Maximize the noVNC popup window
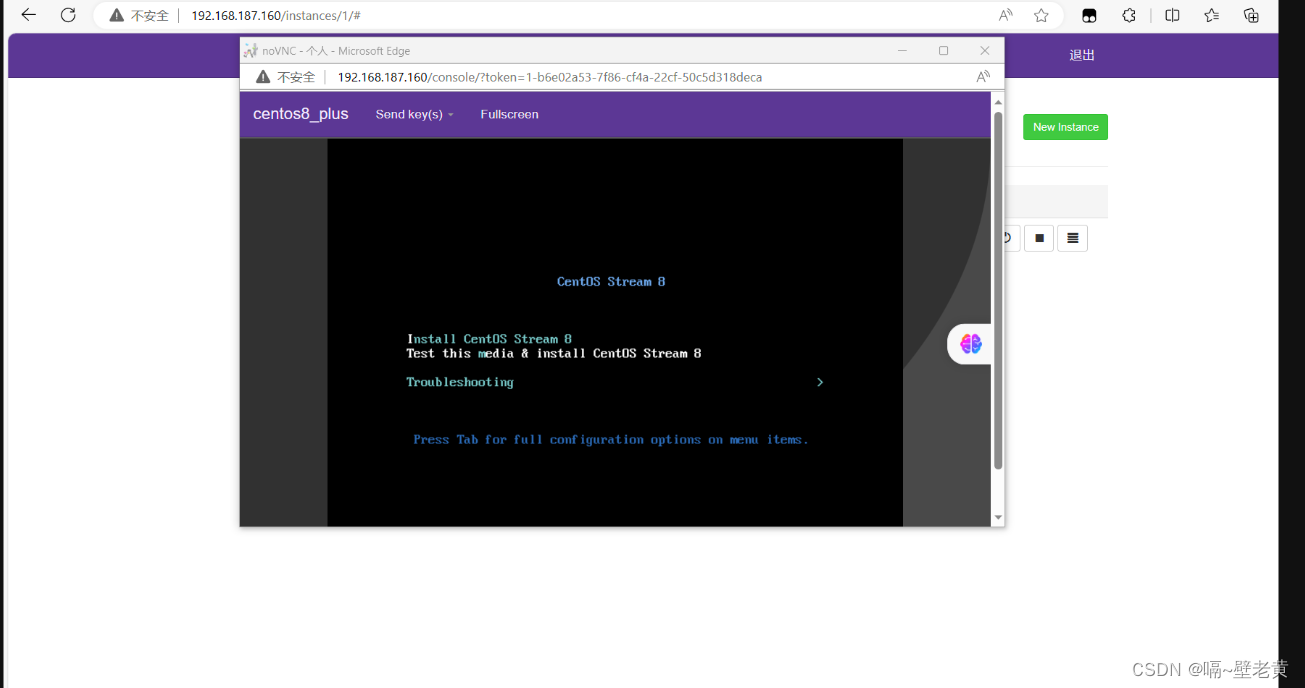This screenshot has height=688, width=1305. point(943,50)
